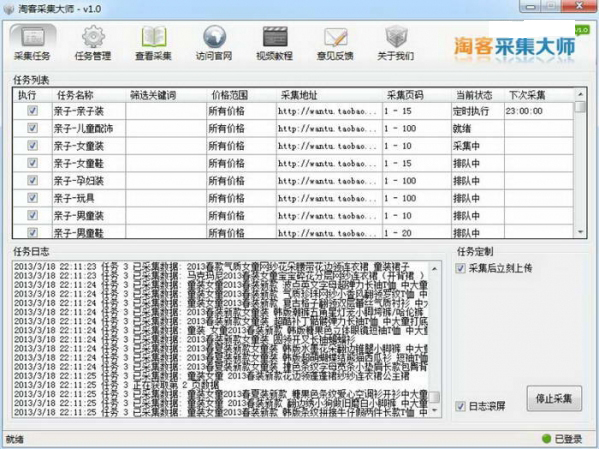Click the app icon in title bar
Screen dimensions: 599x449
(x=8, y=8)
